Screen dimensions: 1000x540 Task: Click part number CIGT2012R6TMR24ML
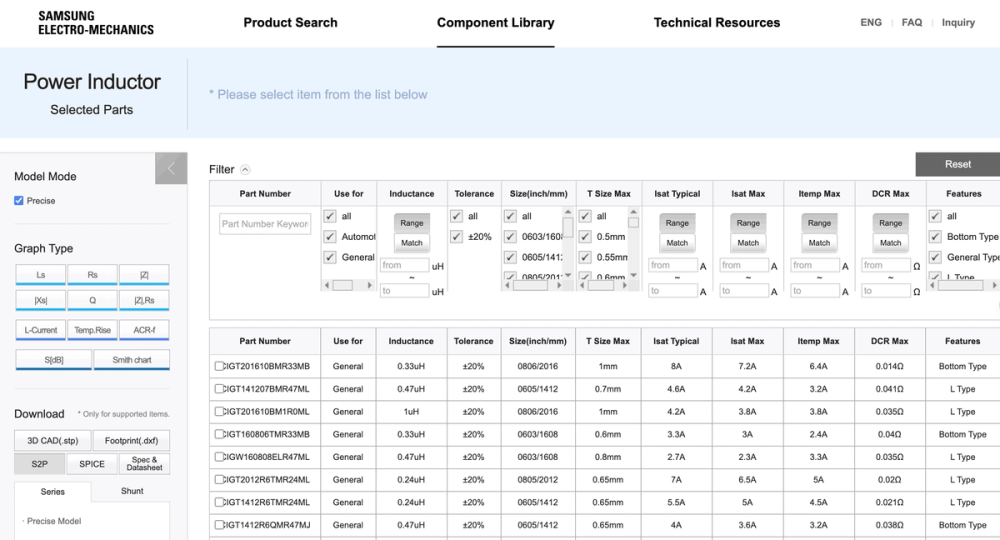tap(266, 479)
